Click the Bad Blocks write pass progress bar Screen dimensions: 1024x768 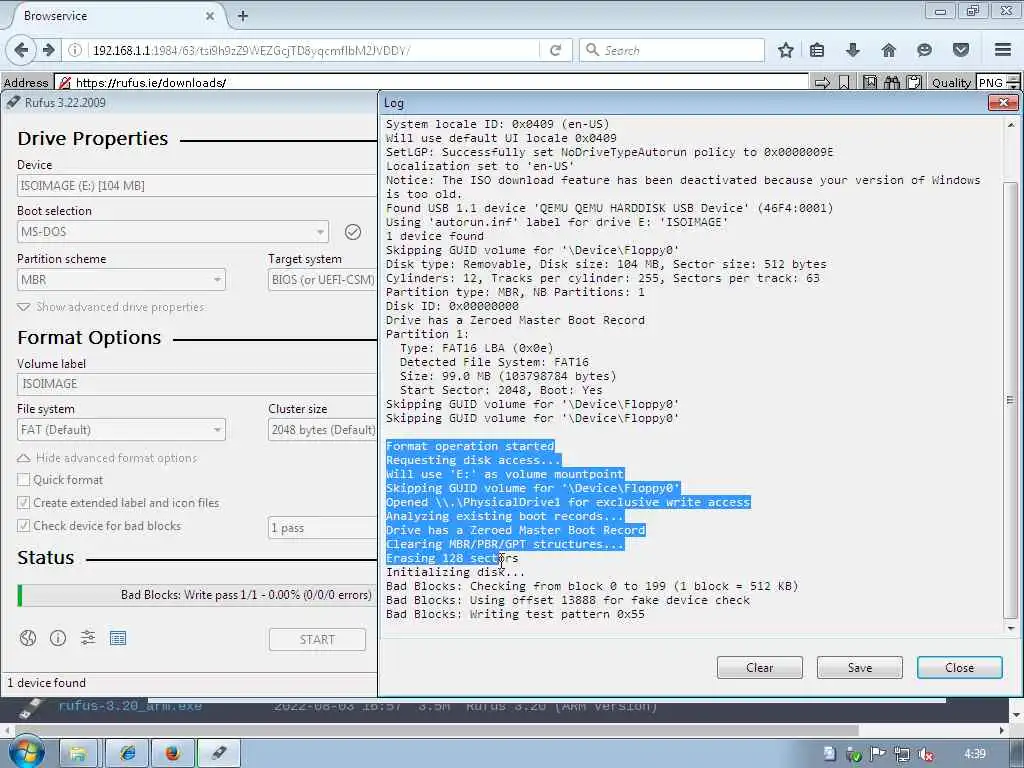coord(197,595)
